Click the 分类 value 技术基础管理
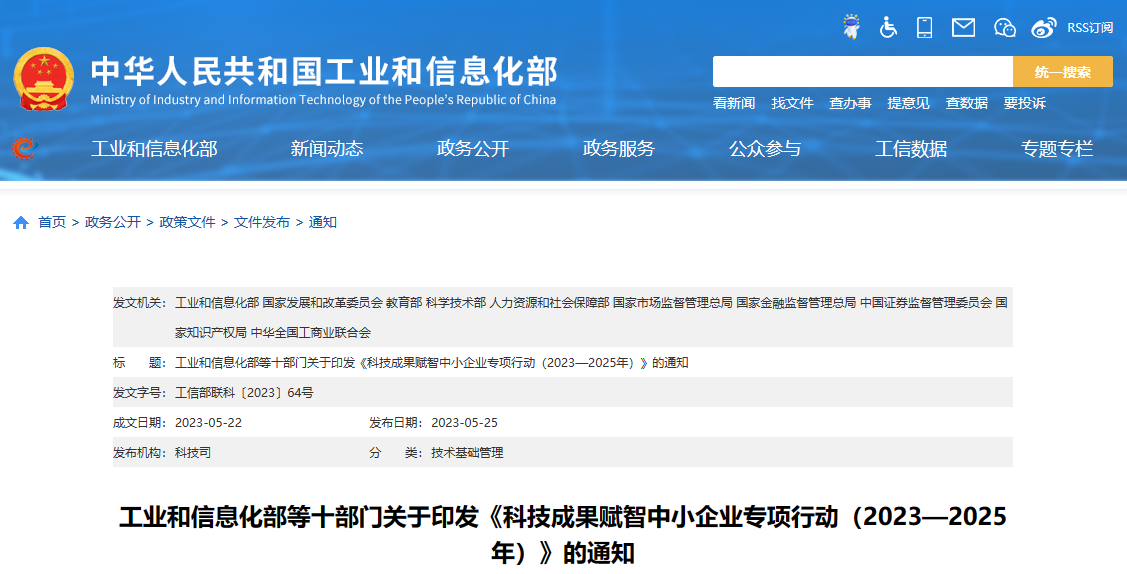This screenshot has width=1127, height=574. point(467,453)
